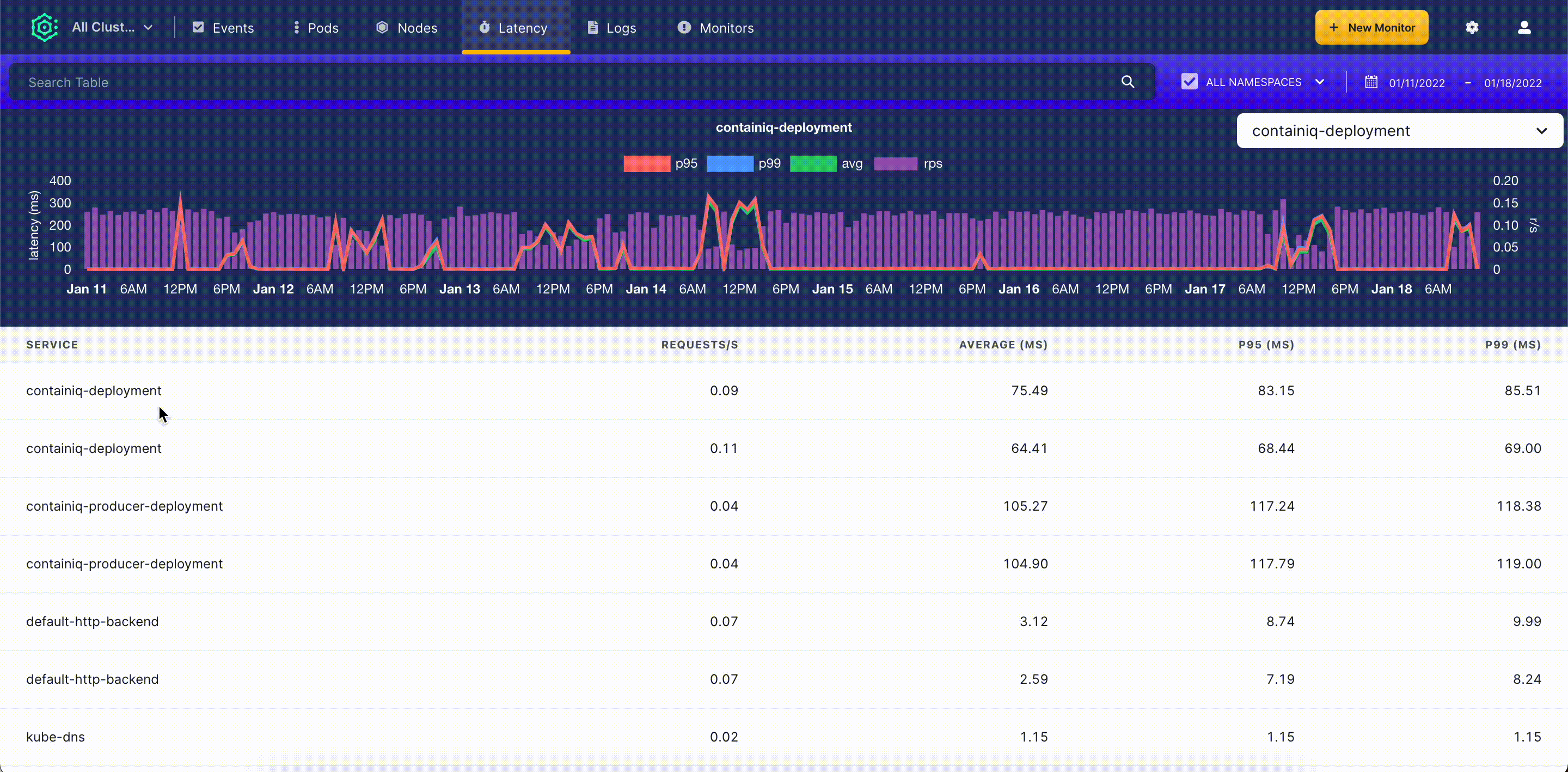
Task: Click the Jan 17 chart axis label
Action: pos(1205,289)
